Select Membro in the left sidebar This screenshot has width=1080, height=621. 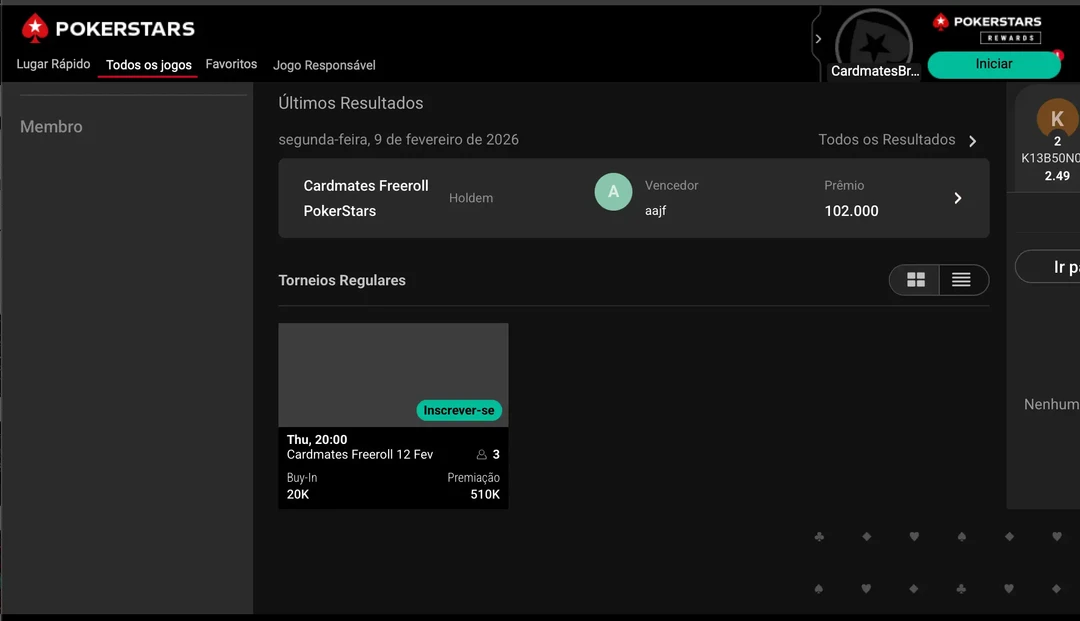pyautogui.click(x=51, y=127)
